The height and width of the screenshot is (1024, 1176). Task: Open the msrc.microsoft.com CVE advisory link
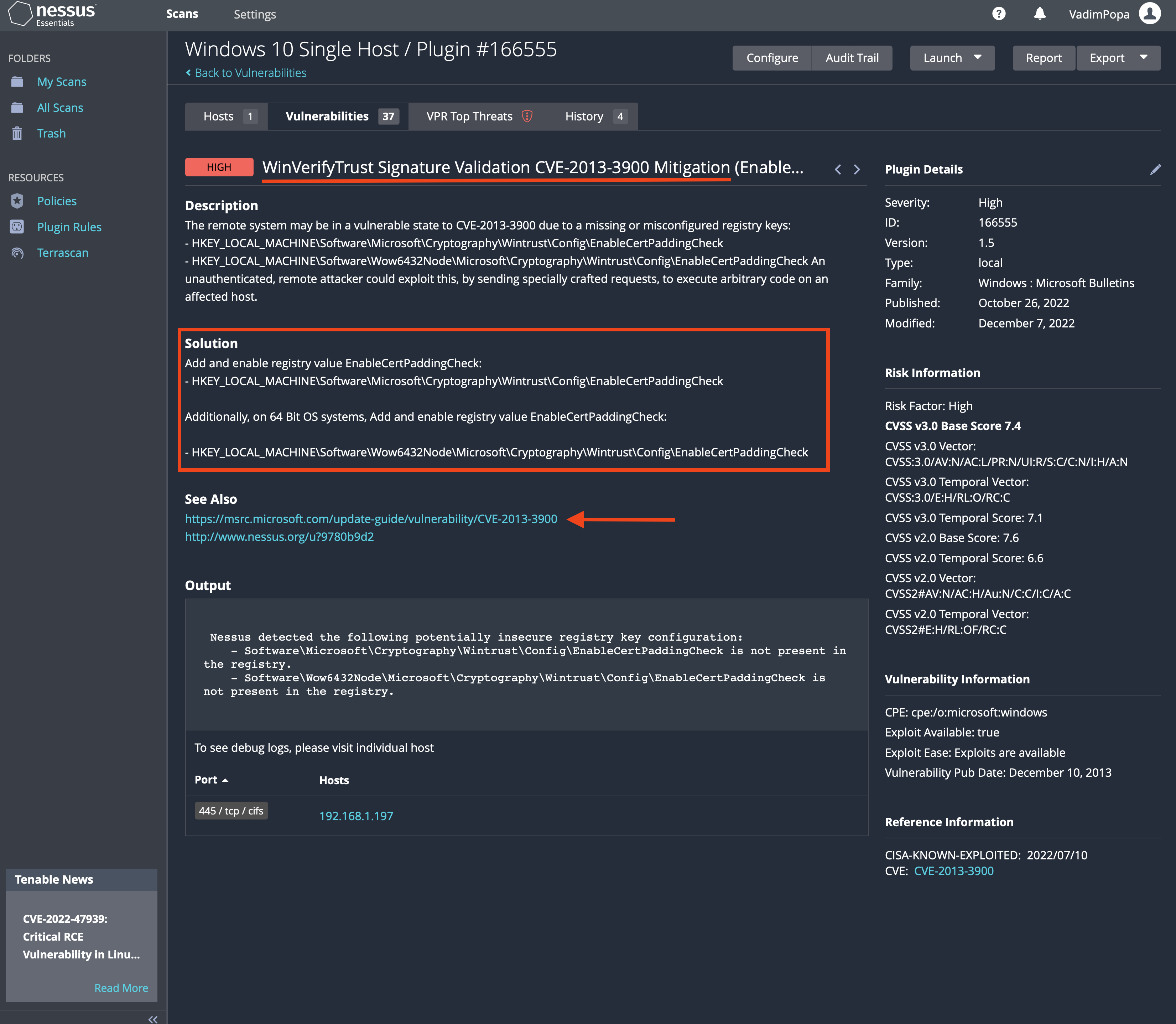point(371,519)
